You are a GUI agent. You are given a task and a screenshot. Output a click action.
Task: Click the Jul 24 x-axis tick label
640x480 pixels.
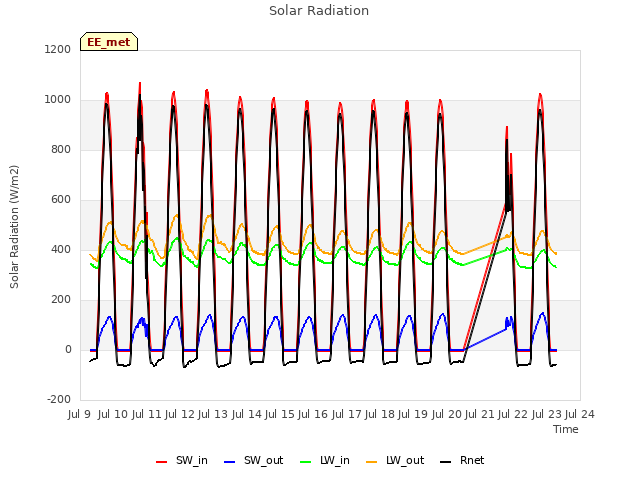coord(579,415)
